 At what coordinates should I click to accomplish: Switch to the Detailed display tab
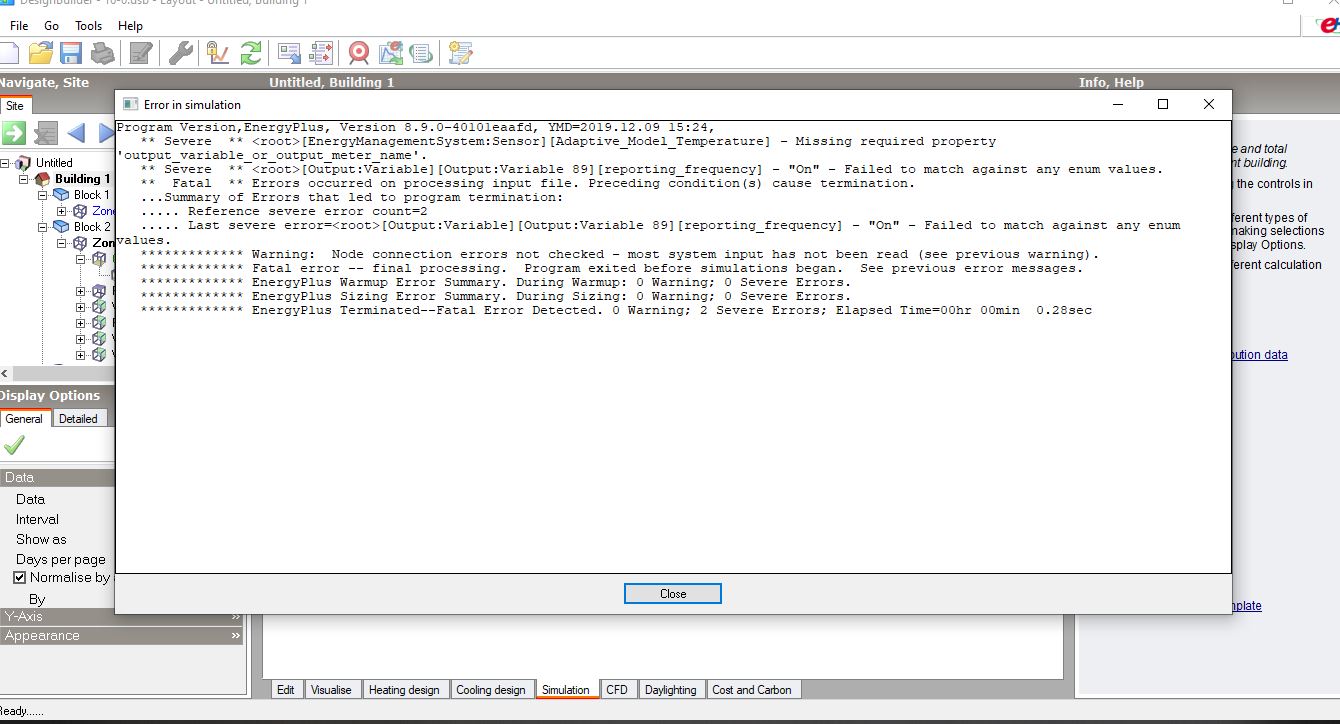point(78,419)
